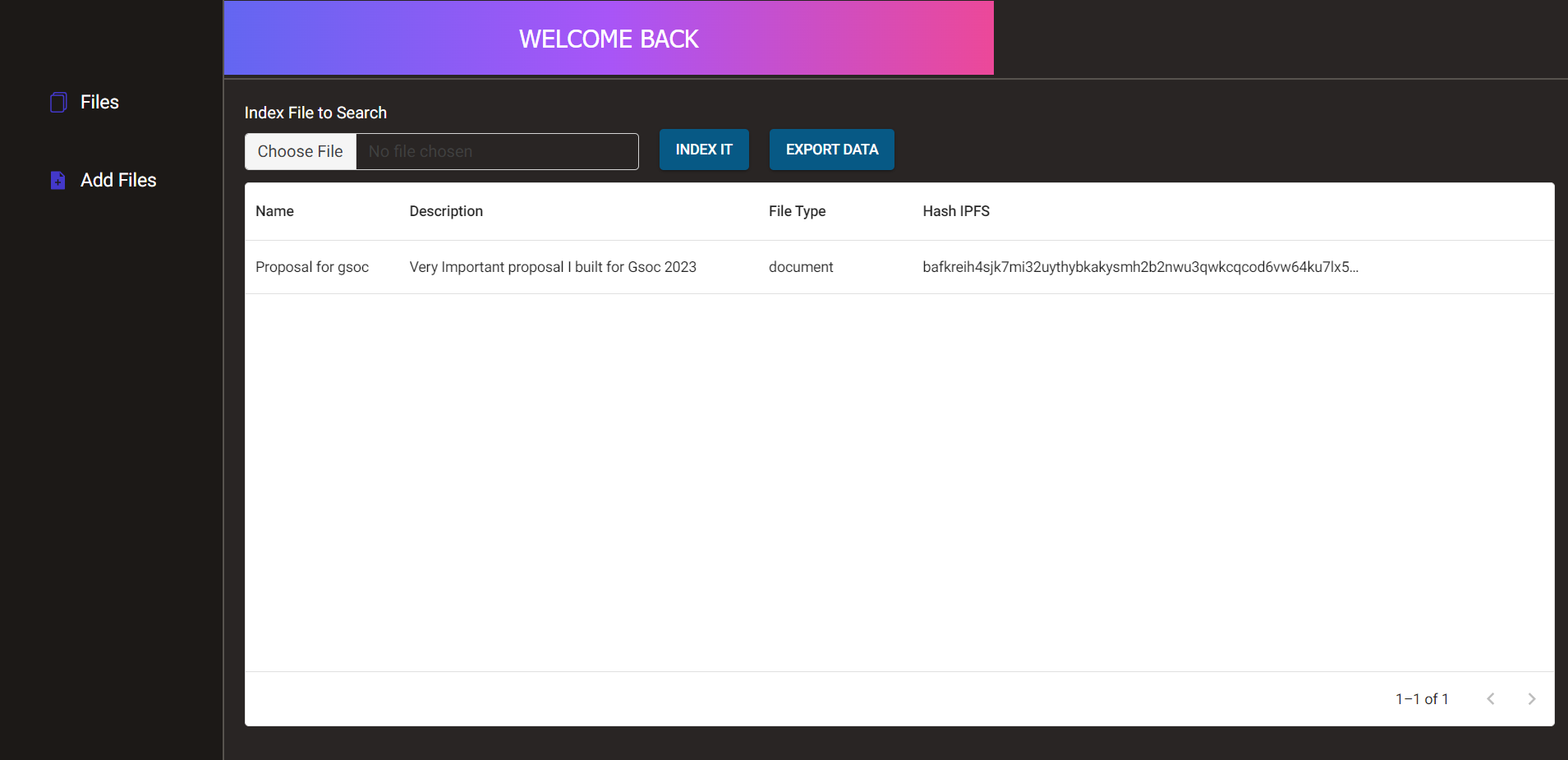Navigate to the Add Files section
1568x760 pixels.
pyautogui.click(x=118, y=180)
